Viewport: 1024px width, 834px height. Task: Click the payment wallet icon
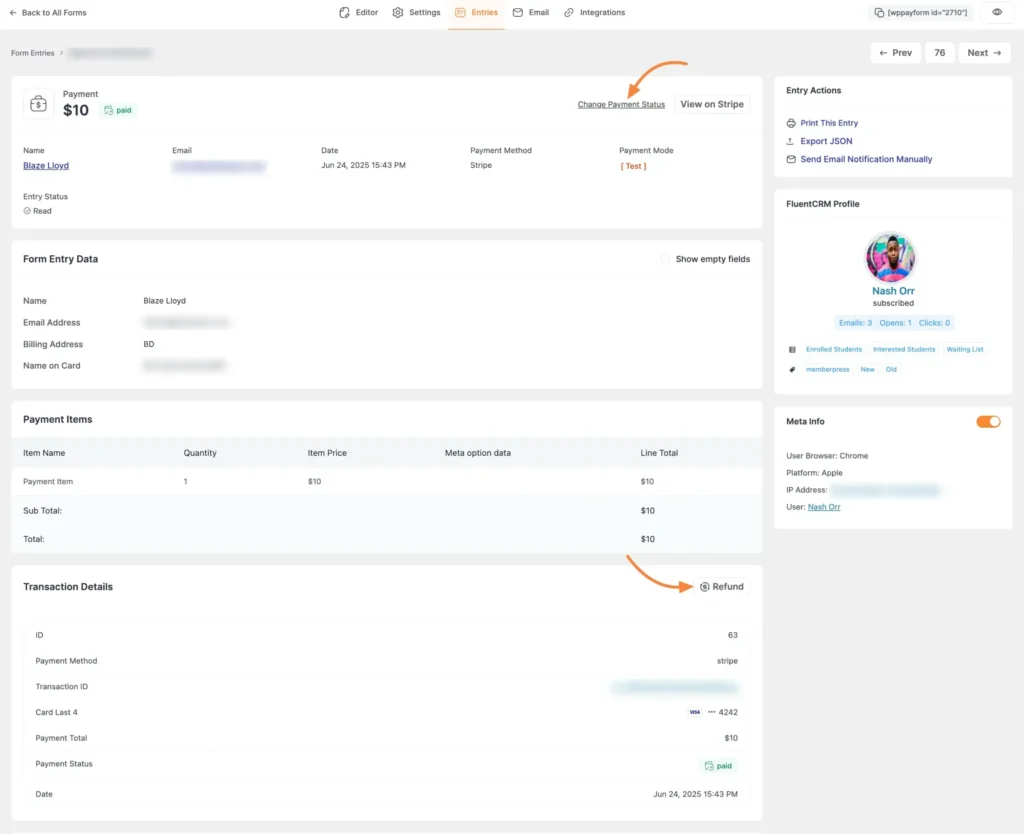(x=39, y=104)
